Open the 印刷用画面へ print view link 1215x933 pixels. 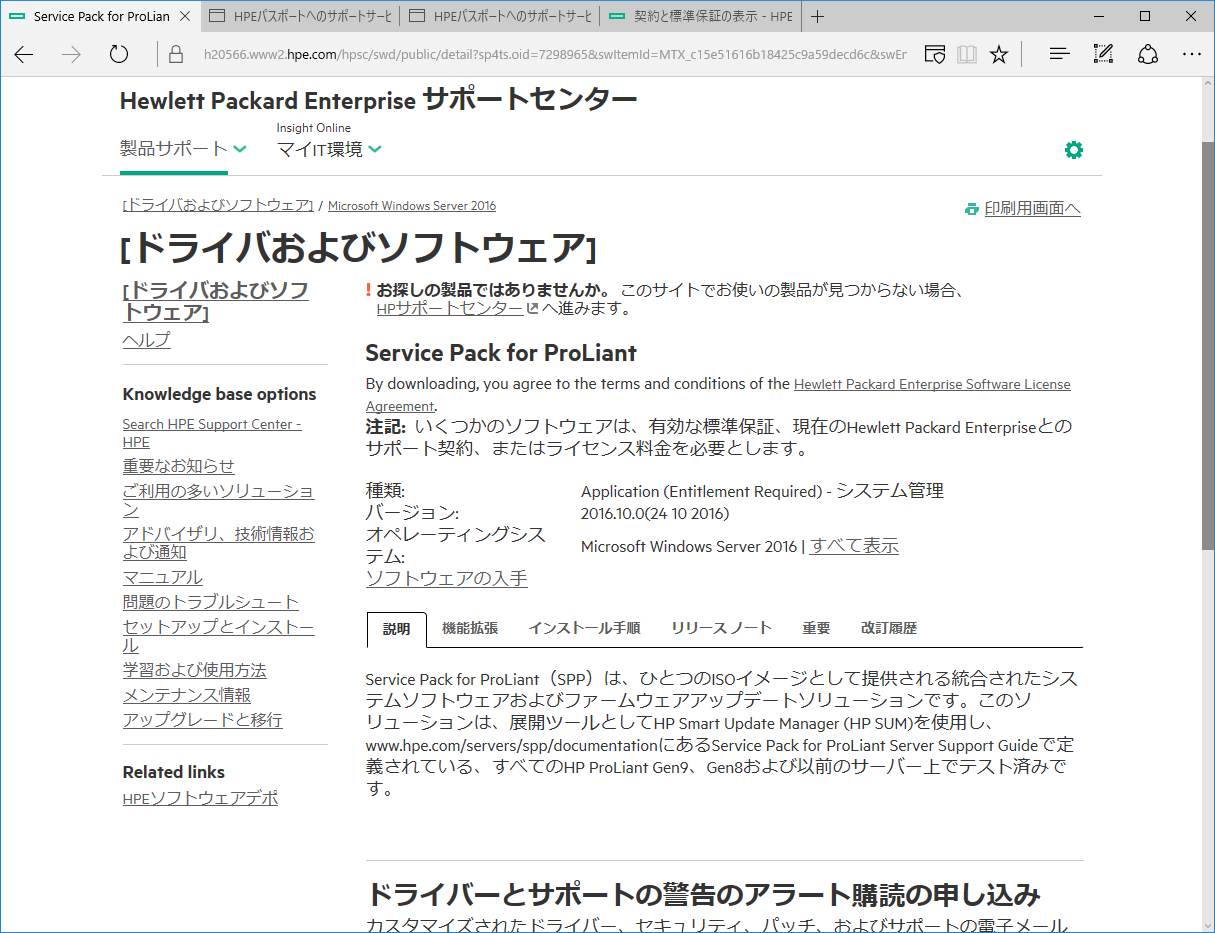click(x=1032, y=209)
